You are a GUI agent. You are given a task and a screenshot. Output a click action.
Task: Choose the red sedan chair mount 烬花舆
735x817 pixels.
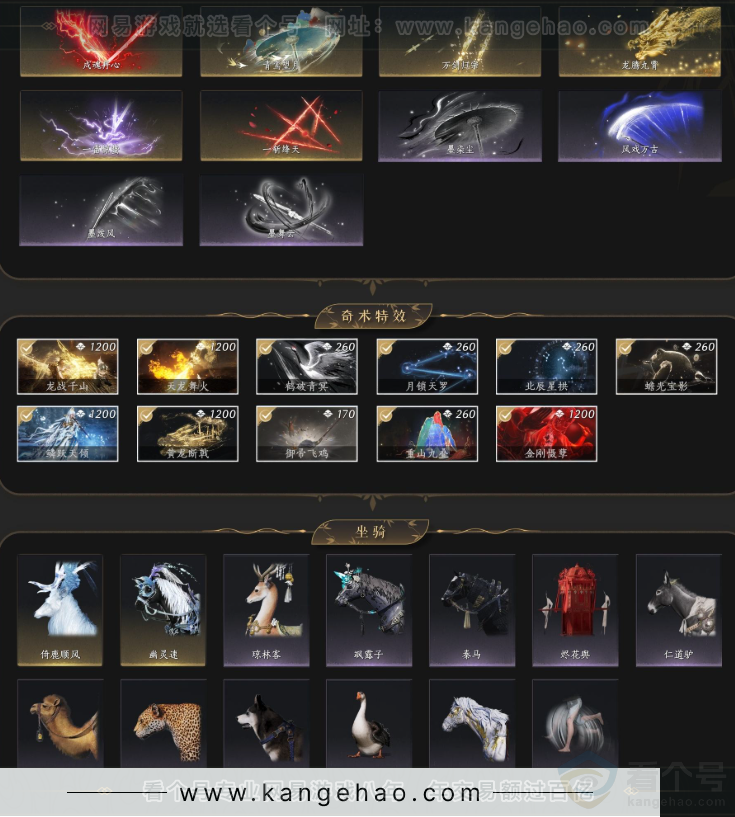click(575, 610)
